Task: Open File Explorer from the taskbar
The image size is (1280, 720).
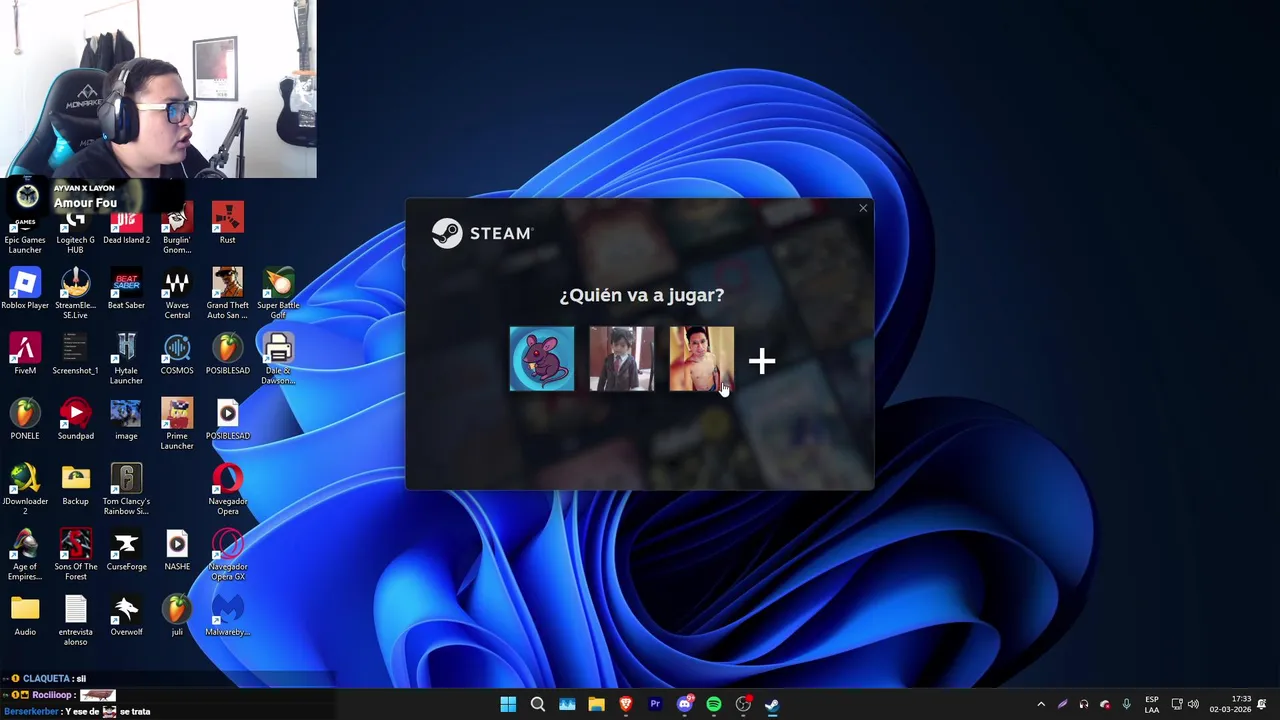Action: tap(596, 704)
